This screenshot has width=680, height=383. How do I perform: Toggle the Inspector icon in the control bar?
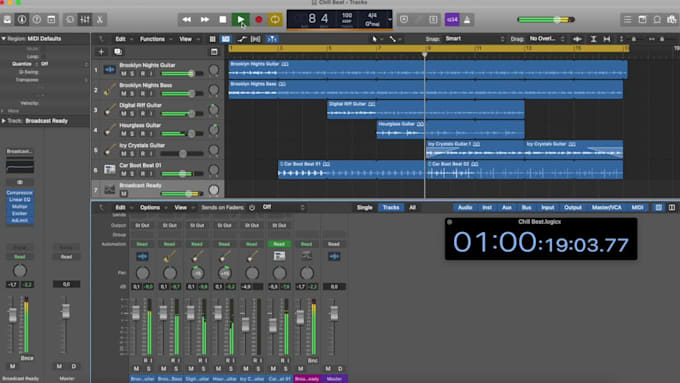22,20
